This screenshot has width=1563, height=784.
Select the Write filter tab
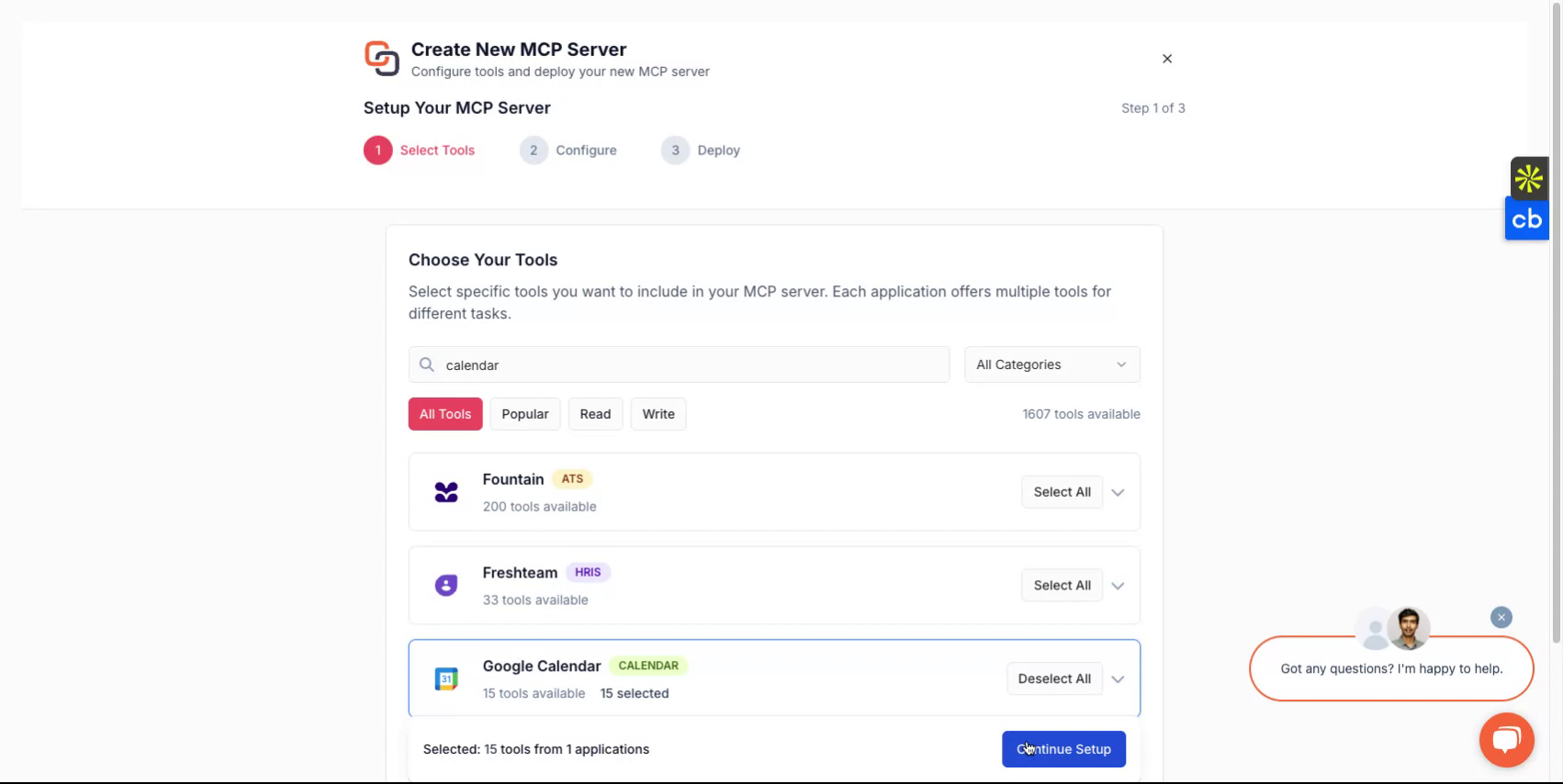click(x=658, y=414)
